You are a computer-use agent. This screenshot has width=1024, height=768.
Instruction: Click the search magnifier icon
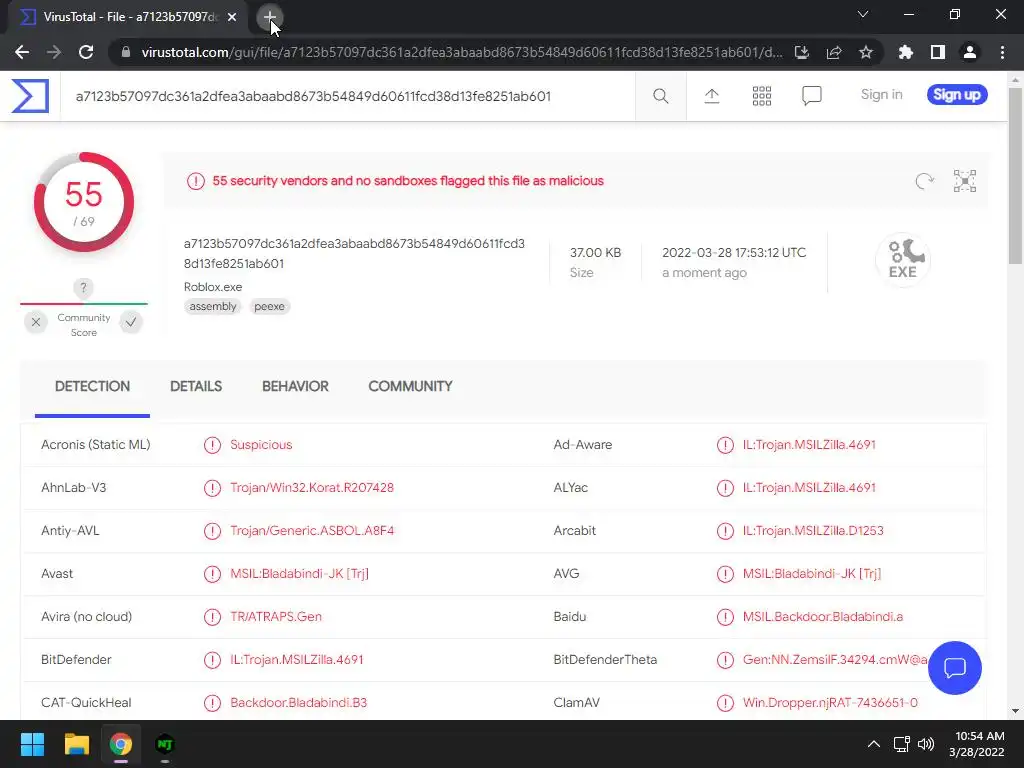pos(660,96)
